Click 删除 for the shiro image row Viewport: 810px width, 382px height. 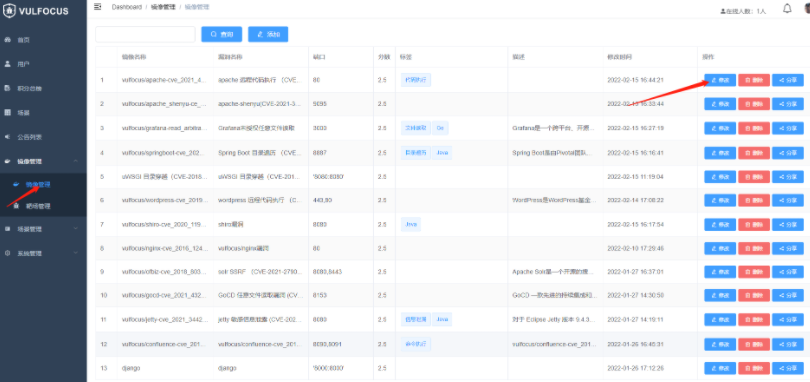point(754,224)
